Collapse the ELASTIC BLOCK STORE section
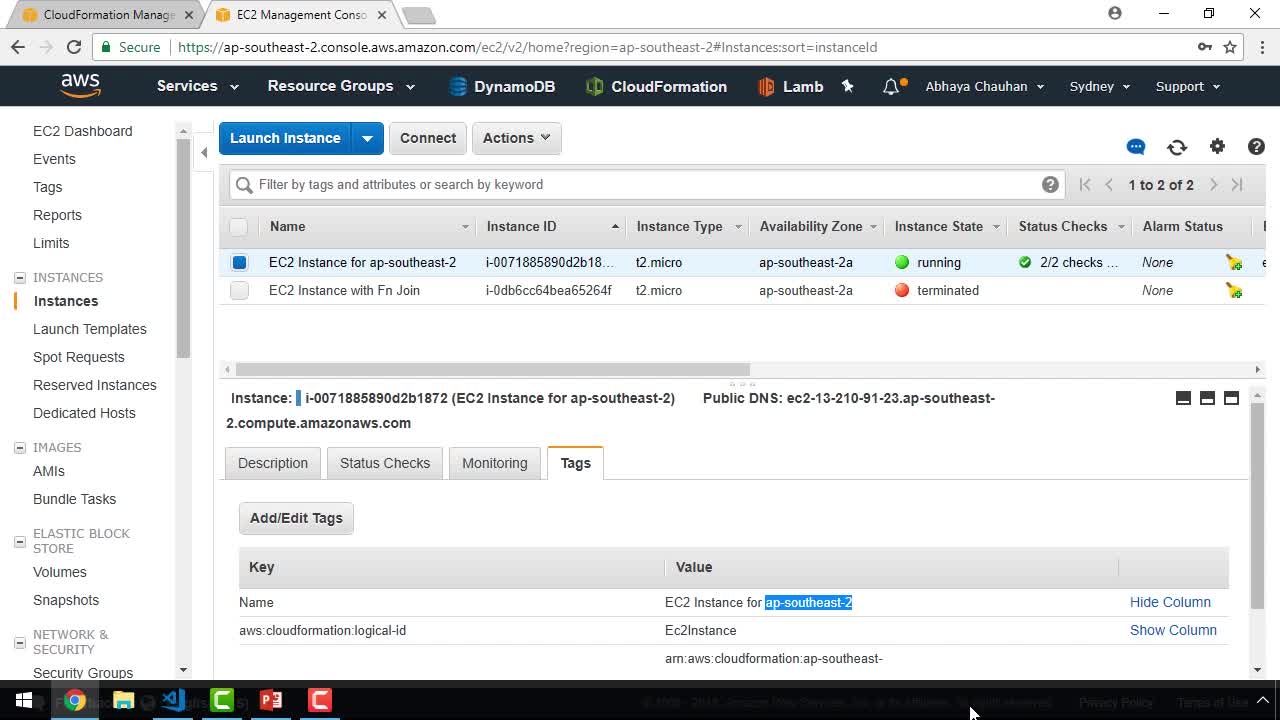The image size is (1280, 720). tap(19, 541)
